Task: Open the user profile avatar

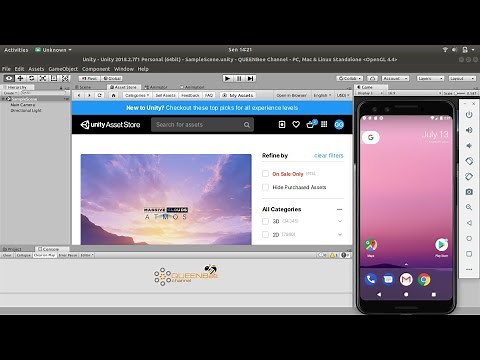Action: pyautogui.click(x=339, y=125)
